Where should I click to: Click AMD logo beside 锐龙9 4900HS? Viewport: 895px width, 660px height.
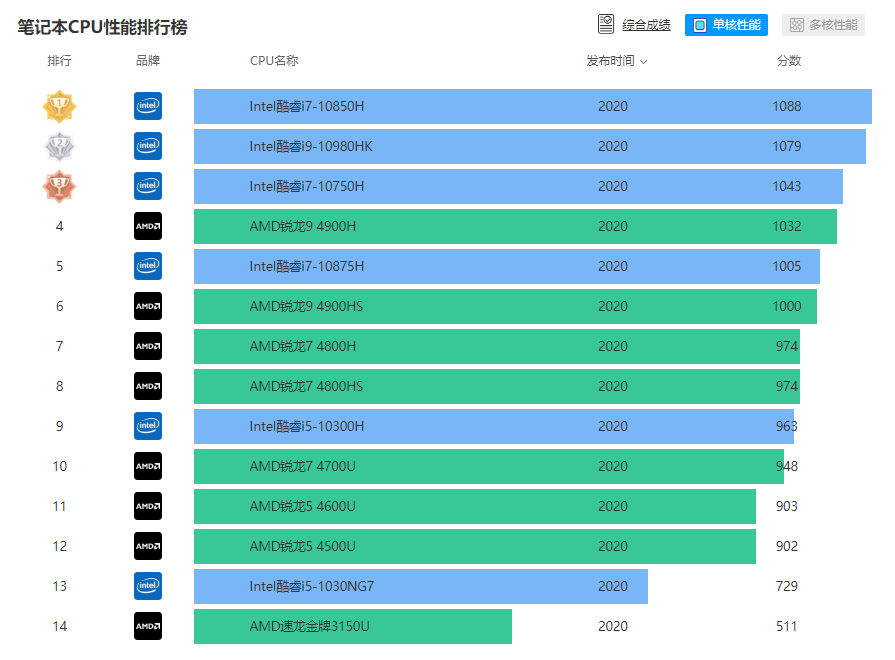coord(148,306)
